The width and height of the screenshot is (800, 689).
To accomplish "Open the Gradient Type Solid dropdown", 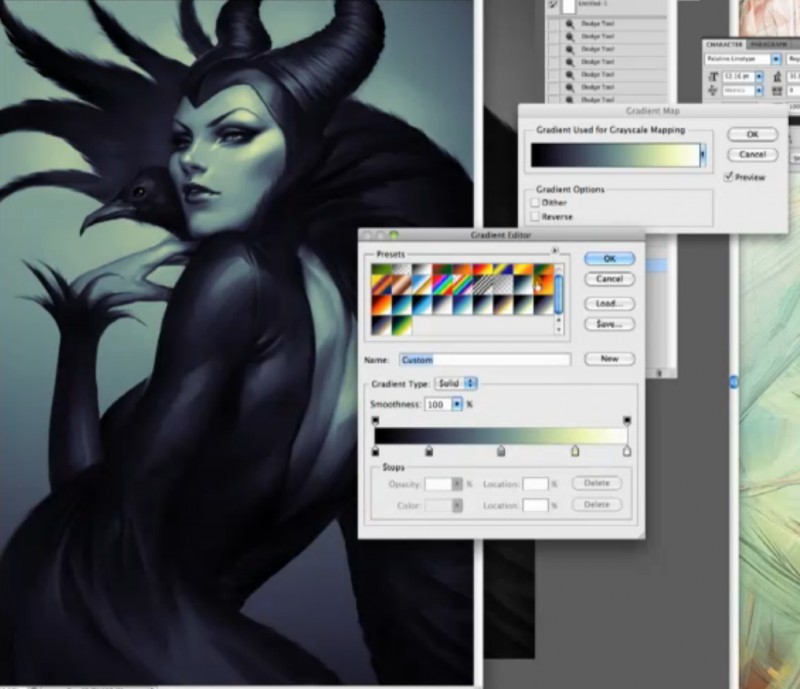I will coord(456,383).
